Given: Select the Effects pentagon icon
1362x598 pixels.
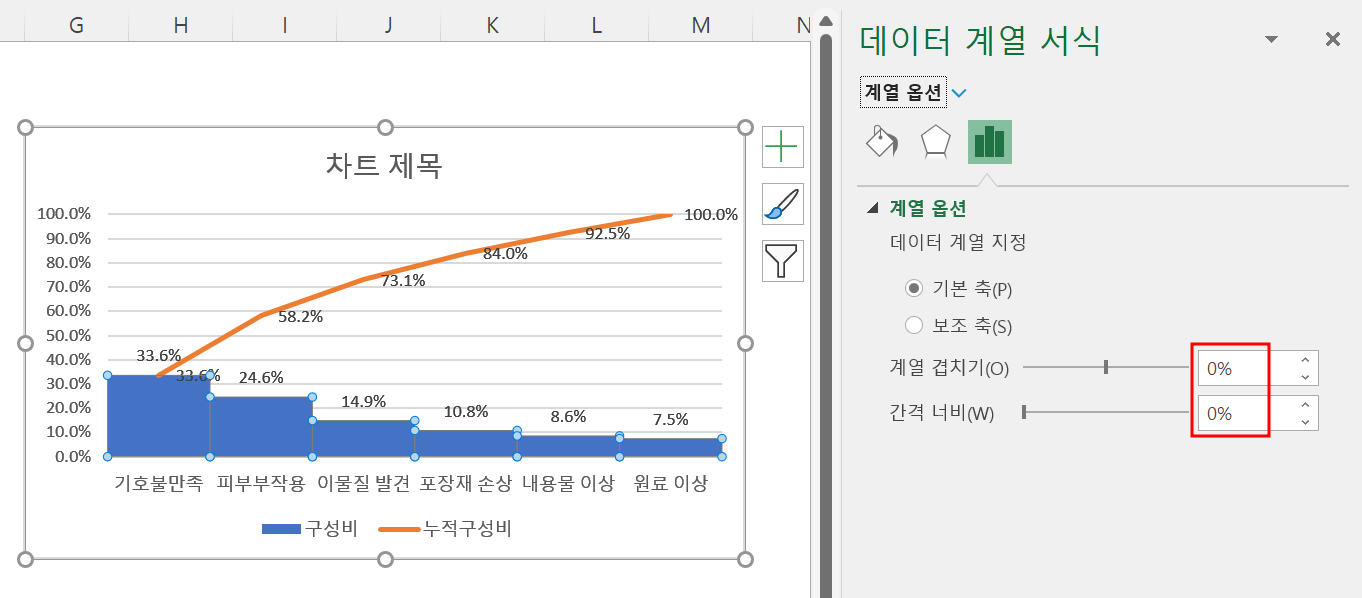Looking at the screenshot, I should click(x=935, y=142).
